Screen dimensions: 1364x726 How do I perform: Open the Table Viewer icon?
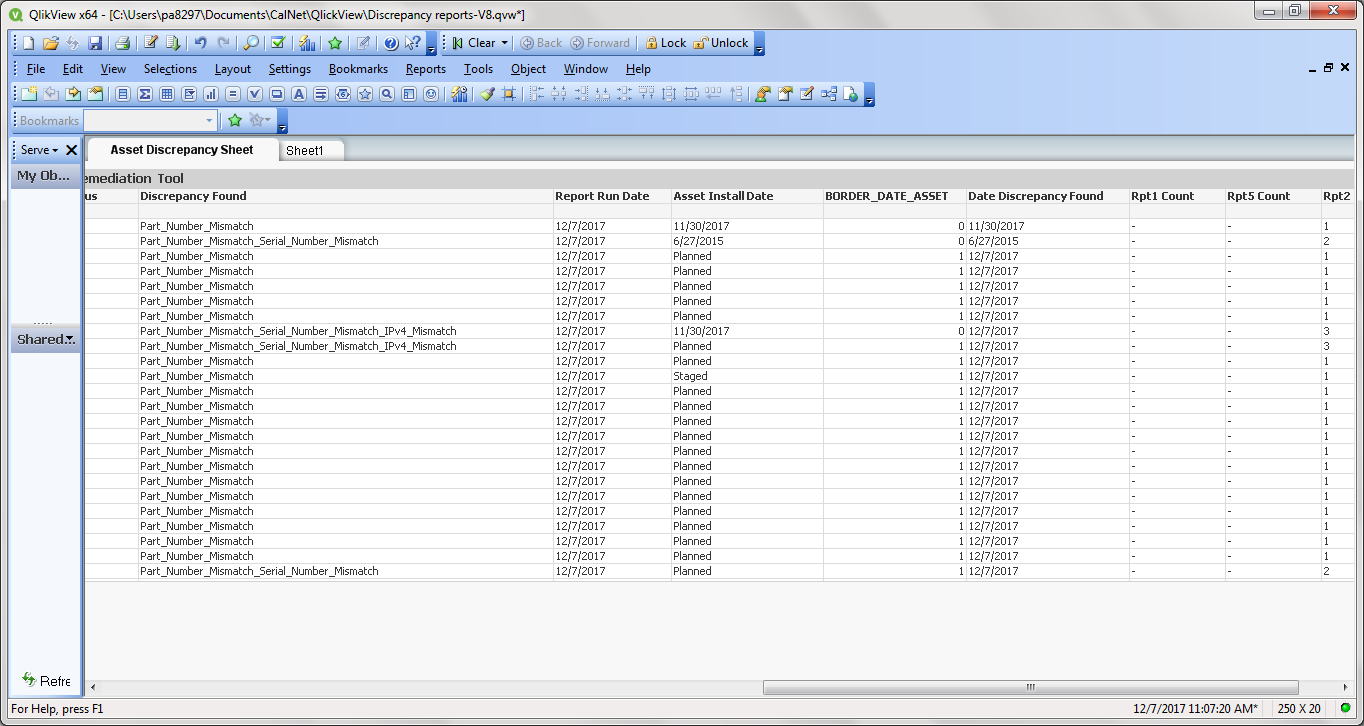[x=829, y=94]
